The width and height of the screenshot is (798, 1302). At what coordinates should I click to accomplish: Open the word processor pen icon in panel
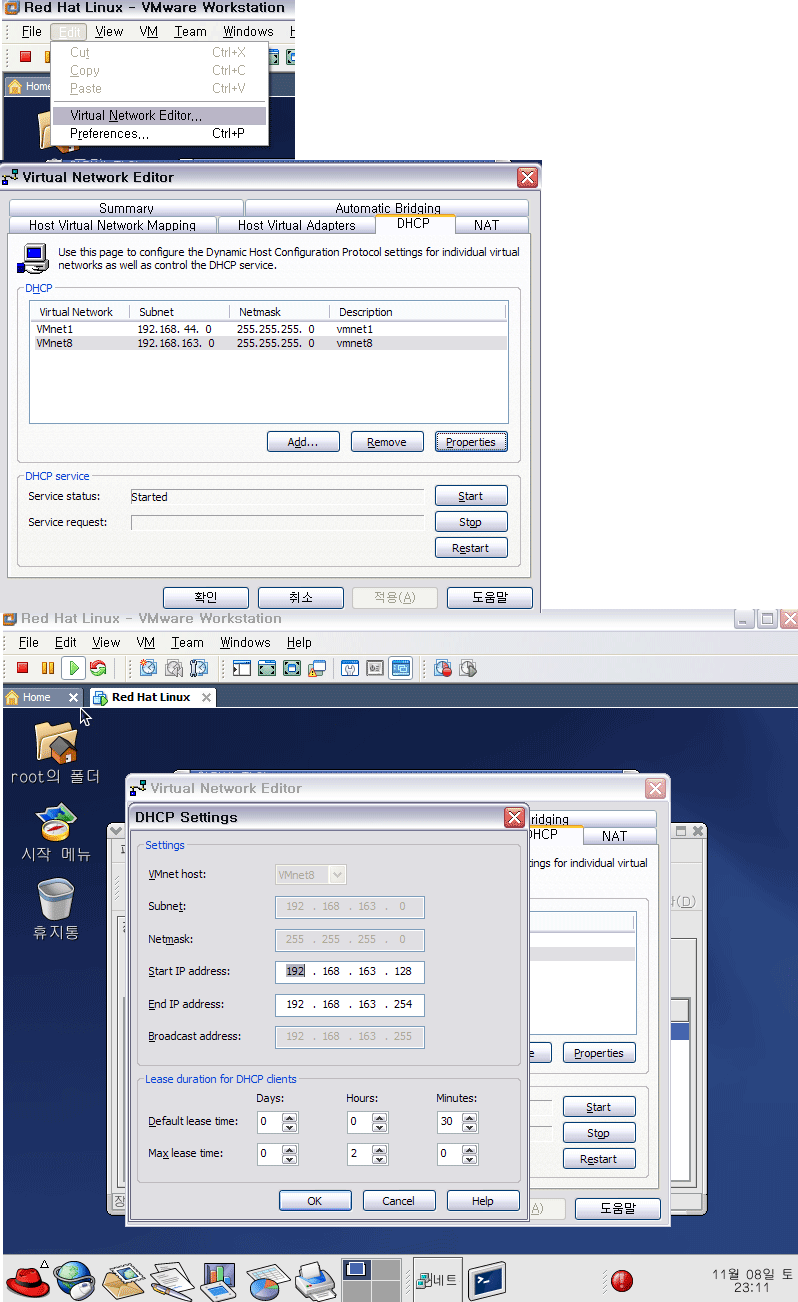pyautogui.click(x=171, y=1279)
